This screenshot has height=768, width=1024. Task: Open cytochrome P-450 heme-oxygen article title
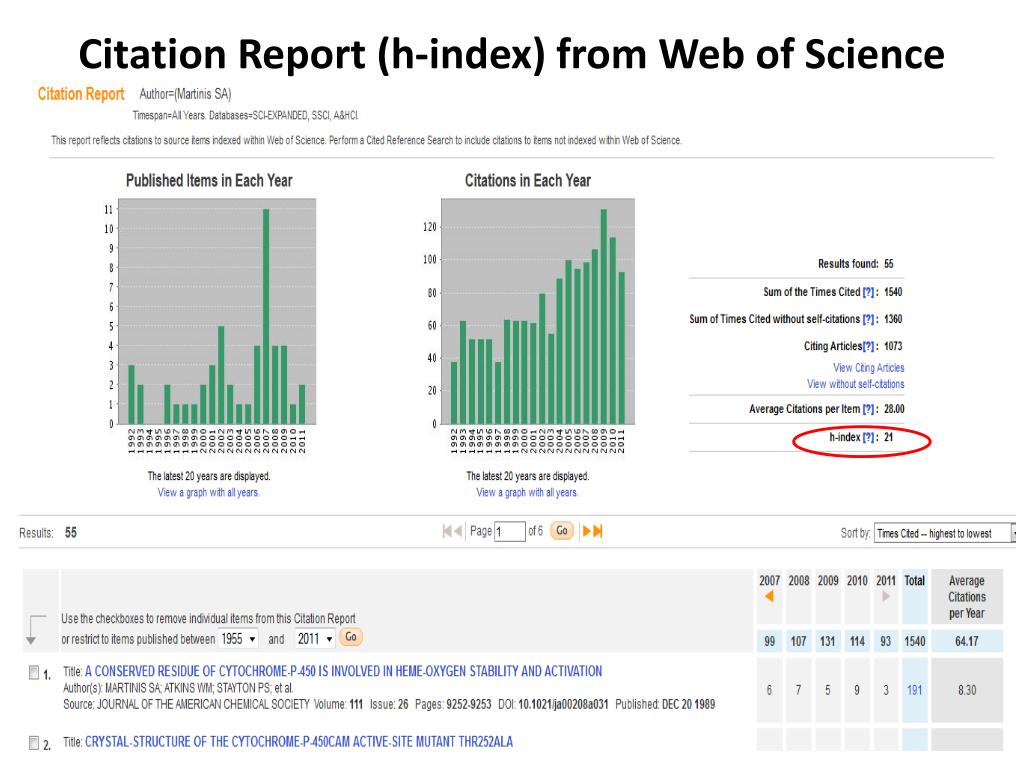point(344,671)
